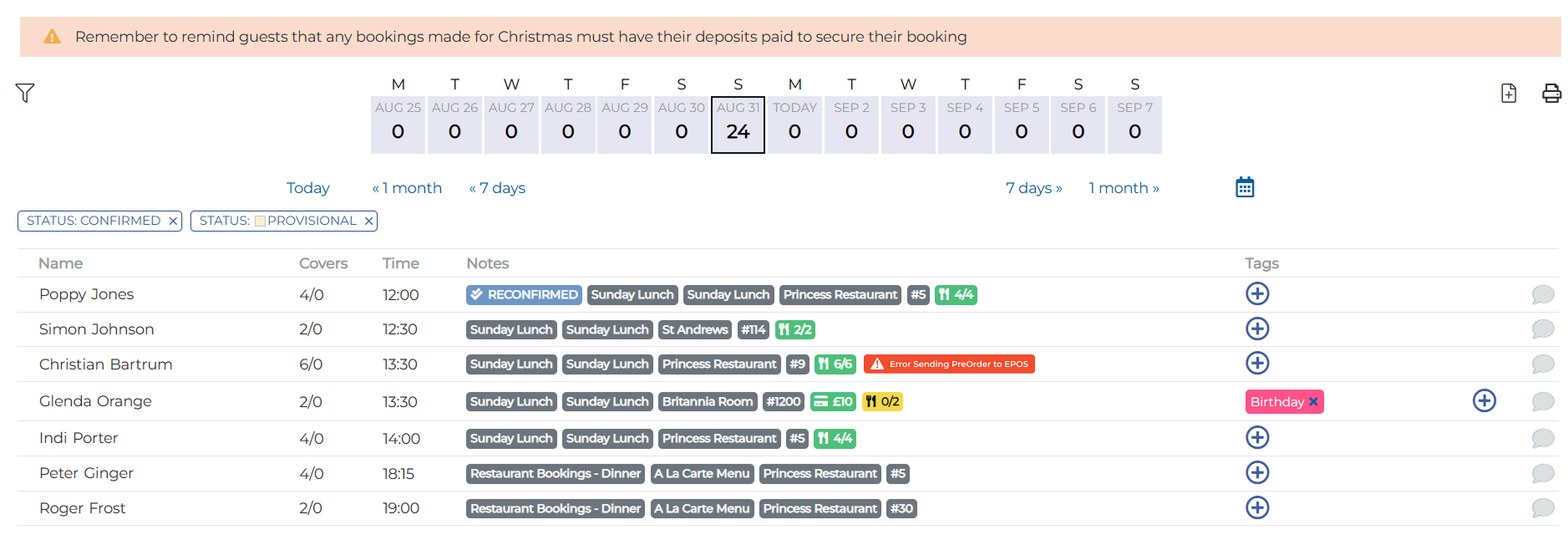The width and height of the screenshot is (1568, 540).
Task: Open the bookings filter funnel icon
Action: click(x=25, y=93)
